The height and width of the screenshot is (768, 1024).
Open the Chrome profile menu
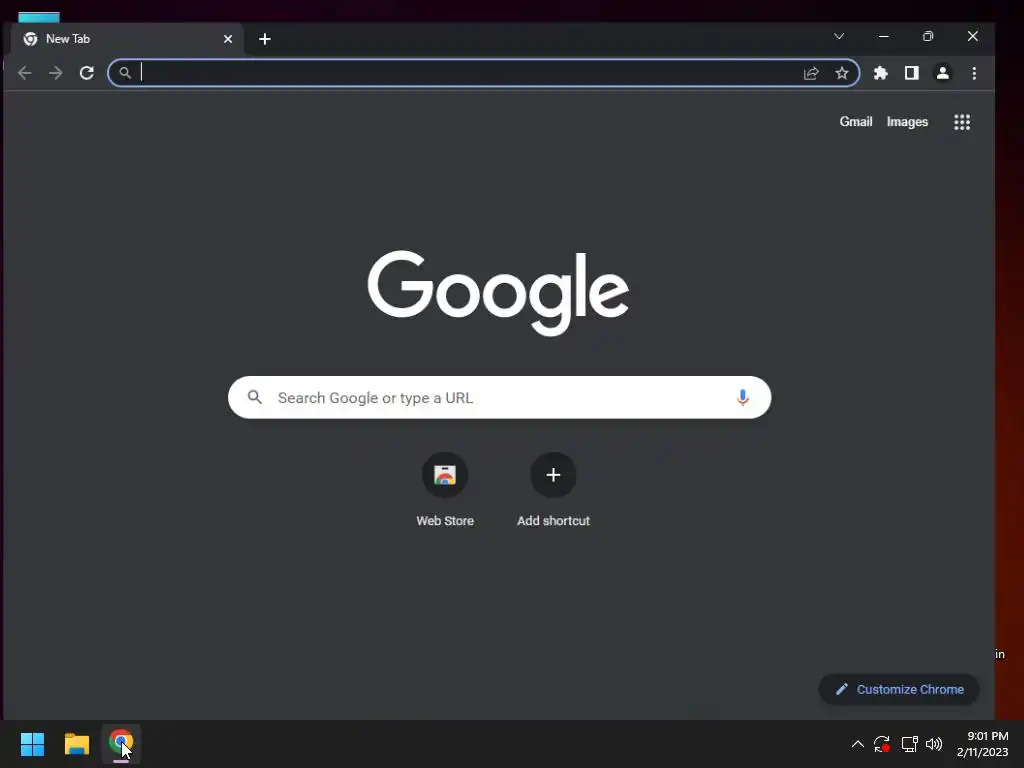coord(942,73)
